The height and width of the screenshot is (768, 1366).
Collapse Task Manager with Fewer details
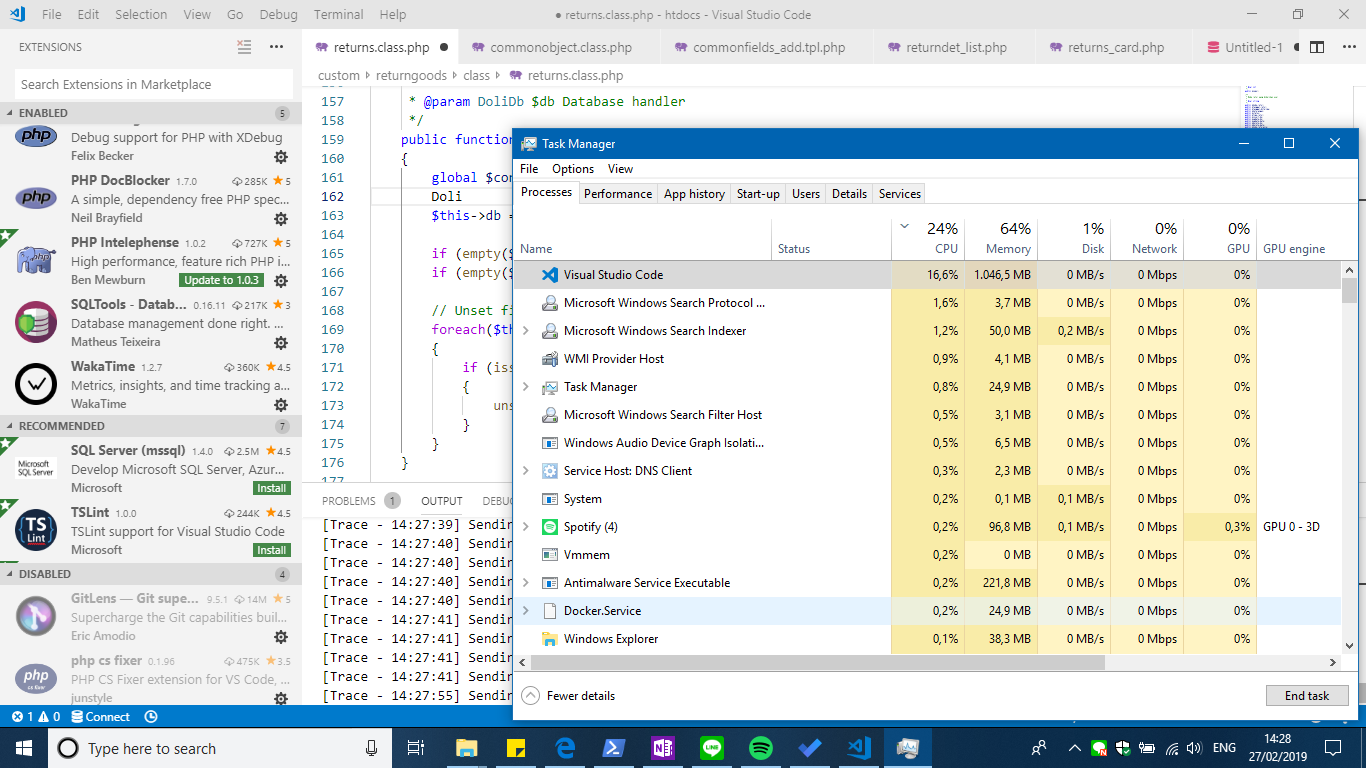pos(568,696)
